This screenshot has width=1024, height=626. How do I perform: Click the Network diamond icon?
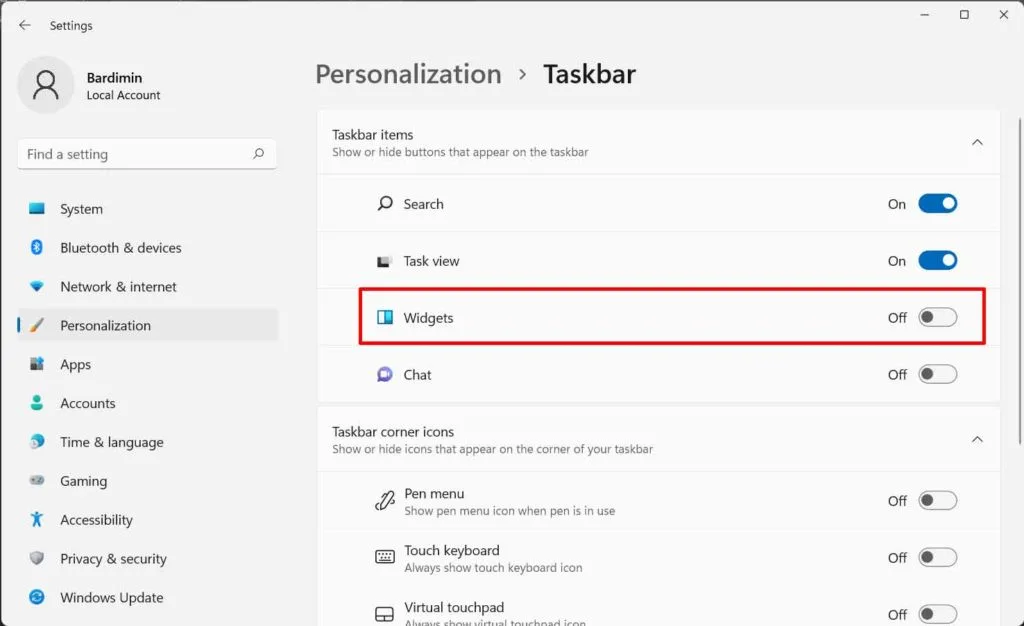point(37,287)
